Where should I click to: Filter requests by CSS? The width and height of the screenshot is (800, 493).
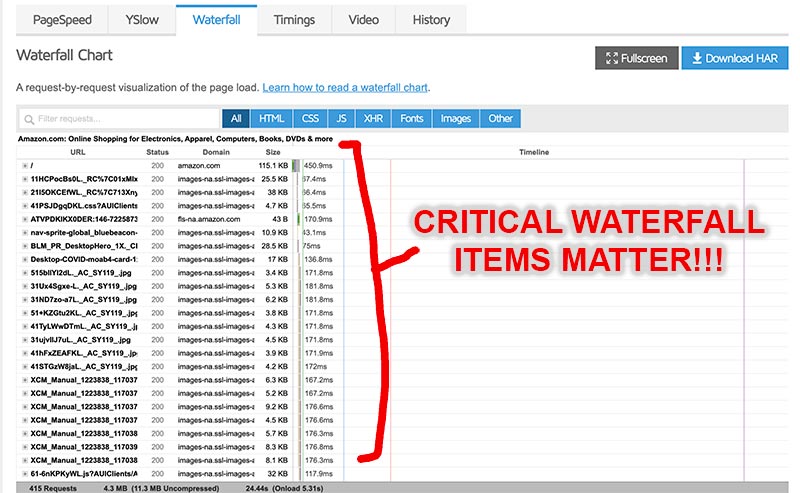point(310,118)
